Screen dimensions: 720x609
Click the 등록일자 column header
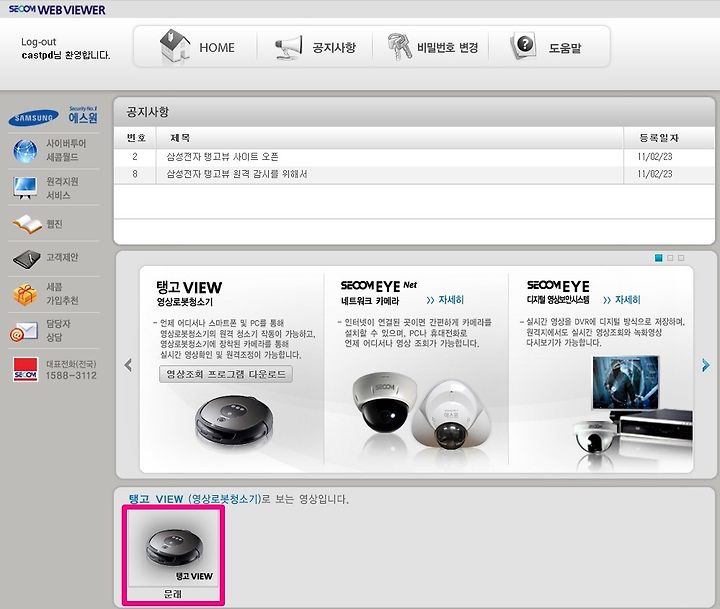coord(658,138)
